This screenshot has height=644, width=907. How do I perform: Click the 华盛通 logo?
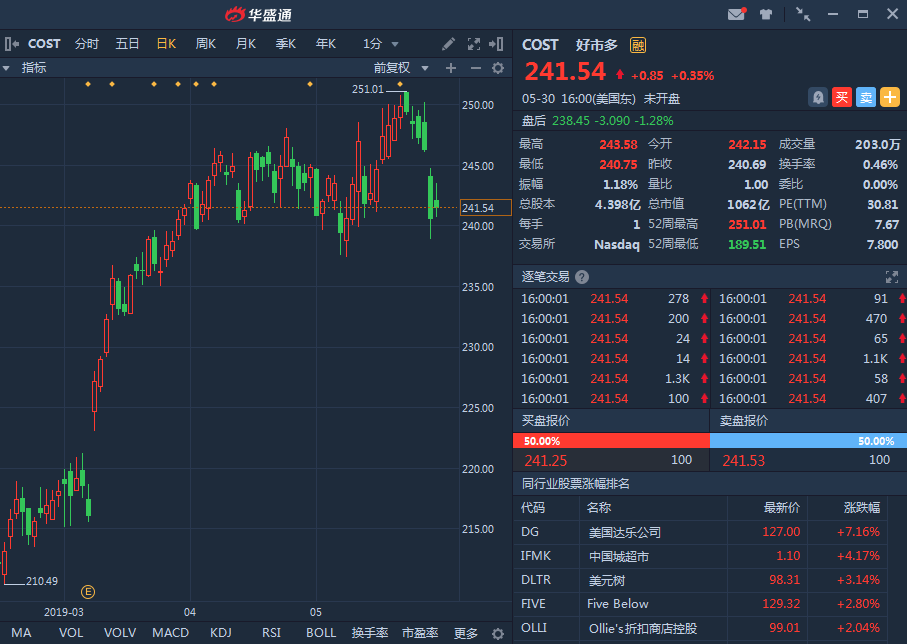pos(259,14)
